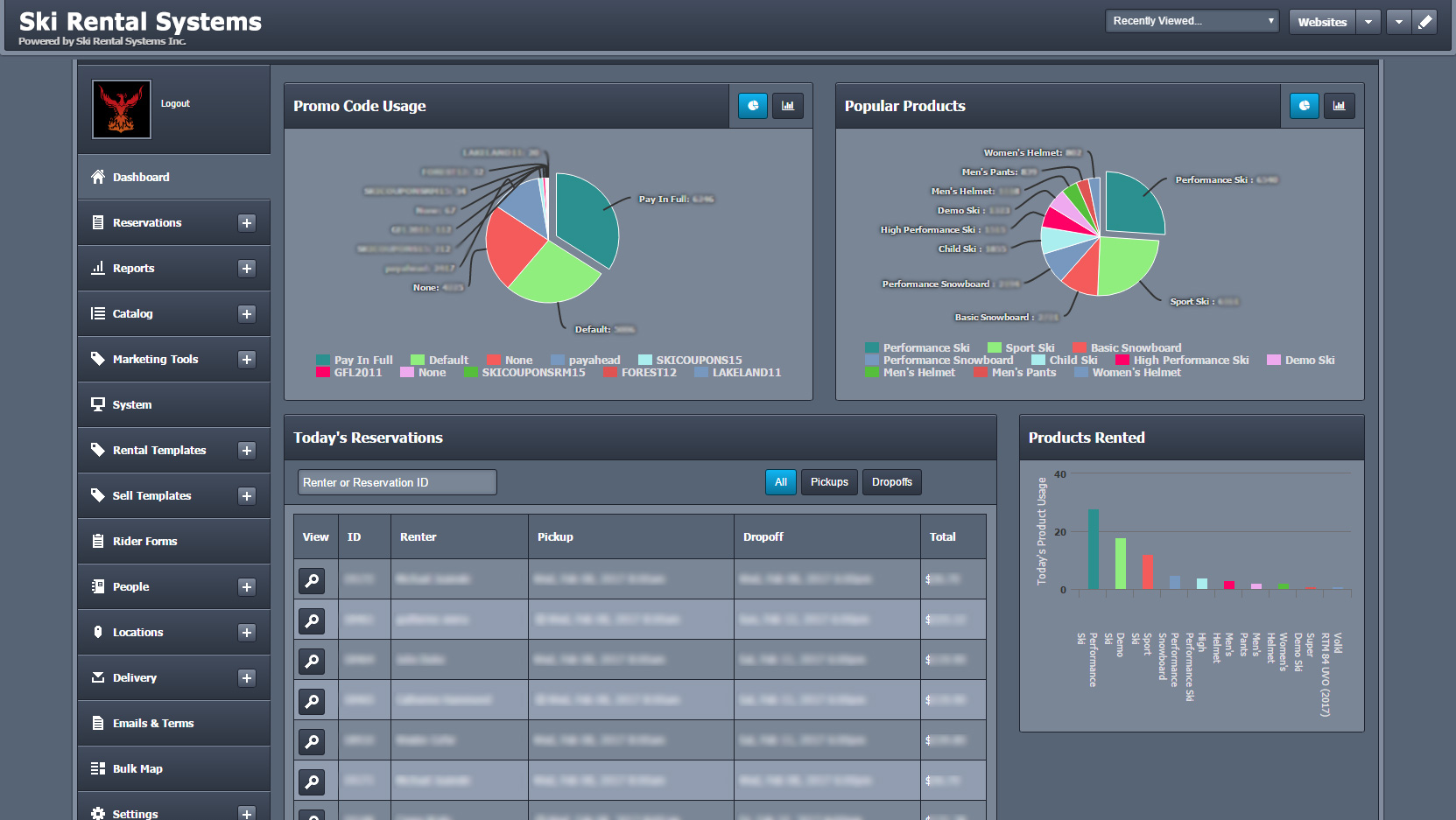Toggle the All reservations filter
The height and width of the screenshot is (820, 1456).
click(x=780, y=481)
